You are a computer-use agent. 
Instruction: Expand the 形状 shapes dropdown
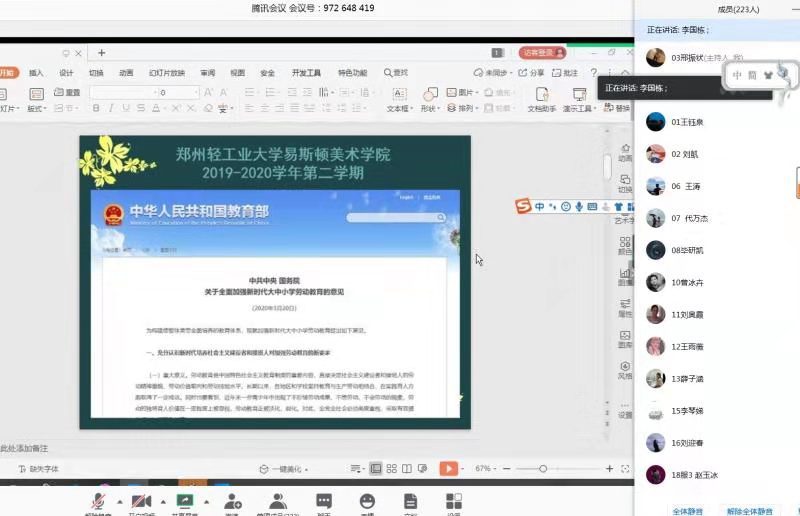[x=429, y=108]
